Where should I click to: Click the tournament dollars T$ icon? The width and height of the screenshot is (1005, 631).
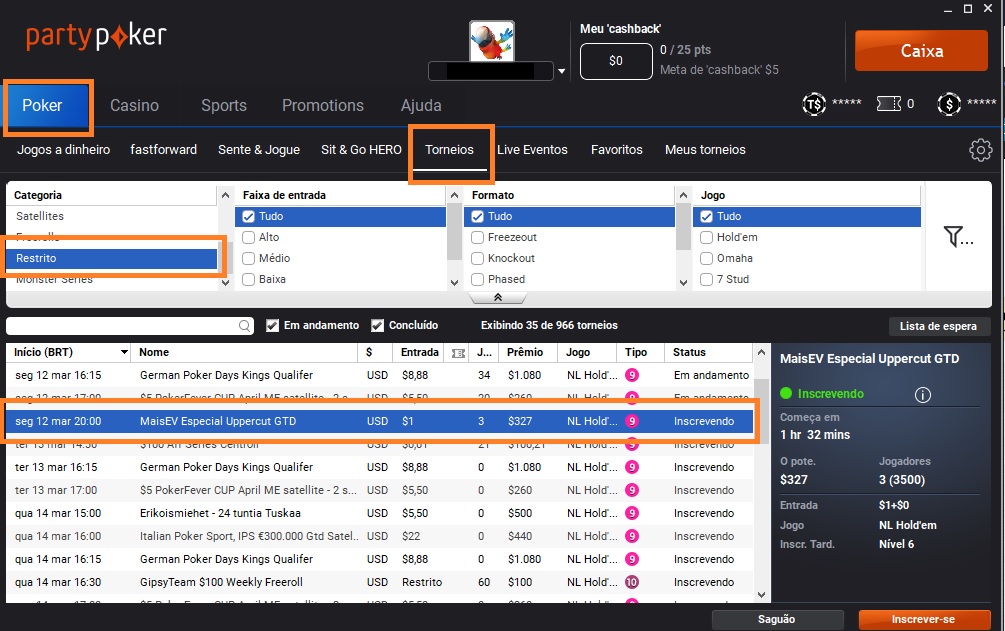[x=814, y=104]
